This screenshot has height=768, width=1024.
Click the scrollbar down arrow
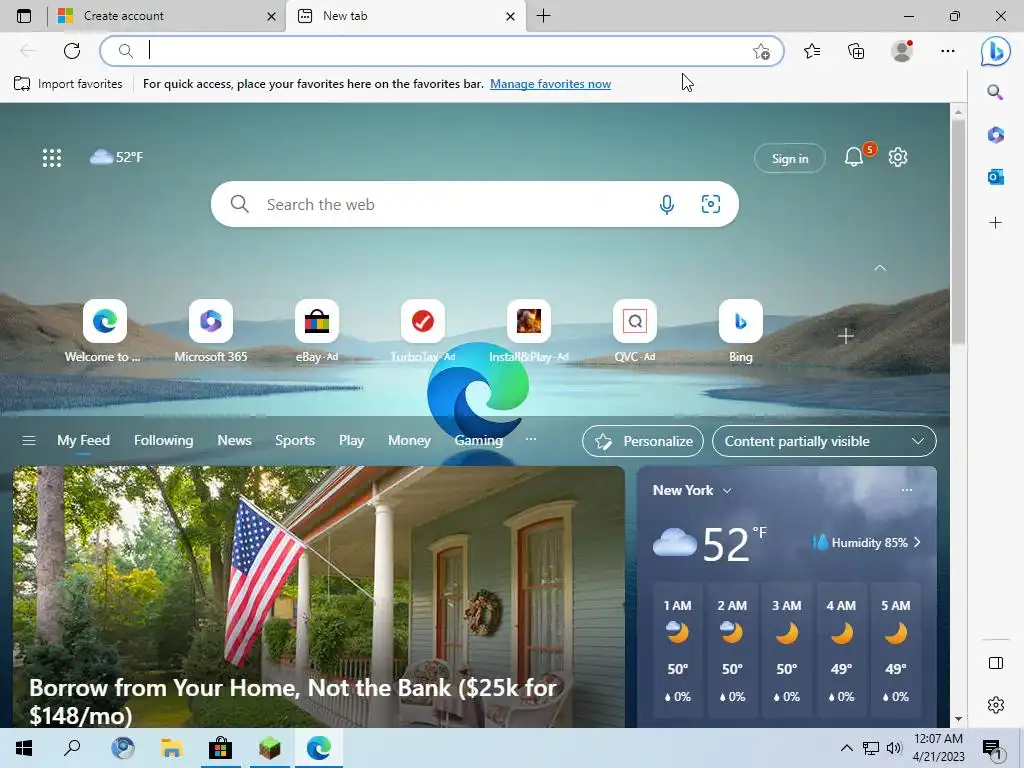(958, 719)
